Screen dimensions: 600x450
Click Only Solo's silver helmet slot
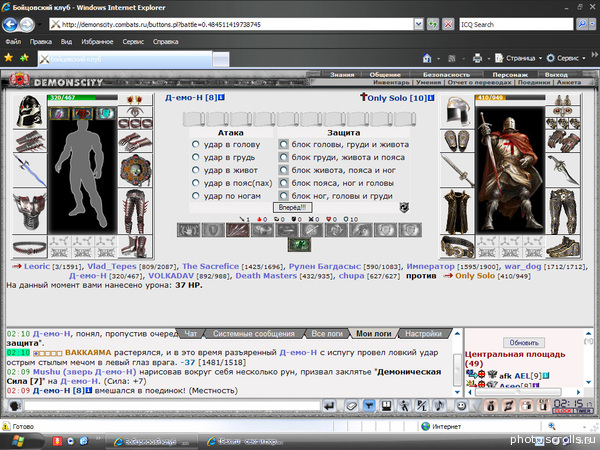pos(457,111)
